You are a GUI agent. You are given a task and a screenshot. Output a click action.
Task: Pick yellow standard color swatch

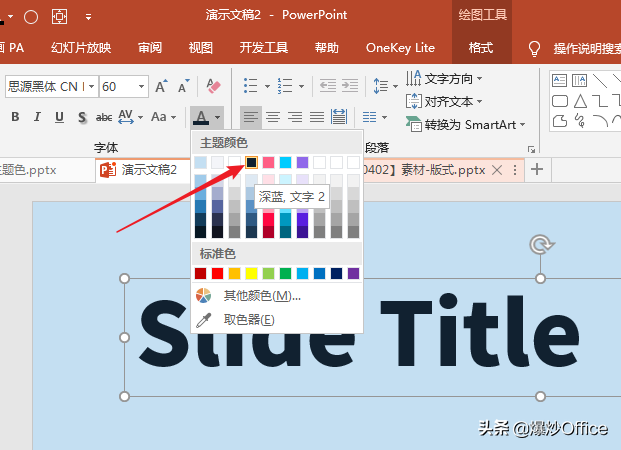pyautogui.click(x=251, y=273)
